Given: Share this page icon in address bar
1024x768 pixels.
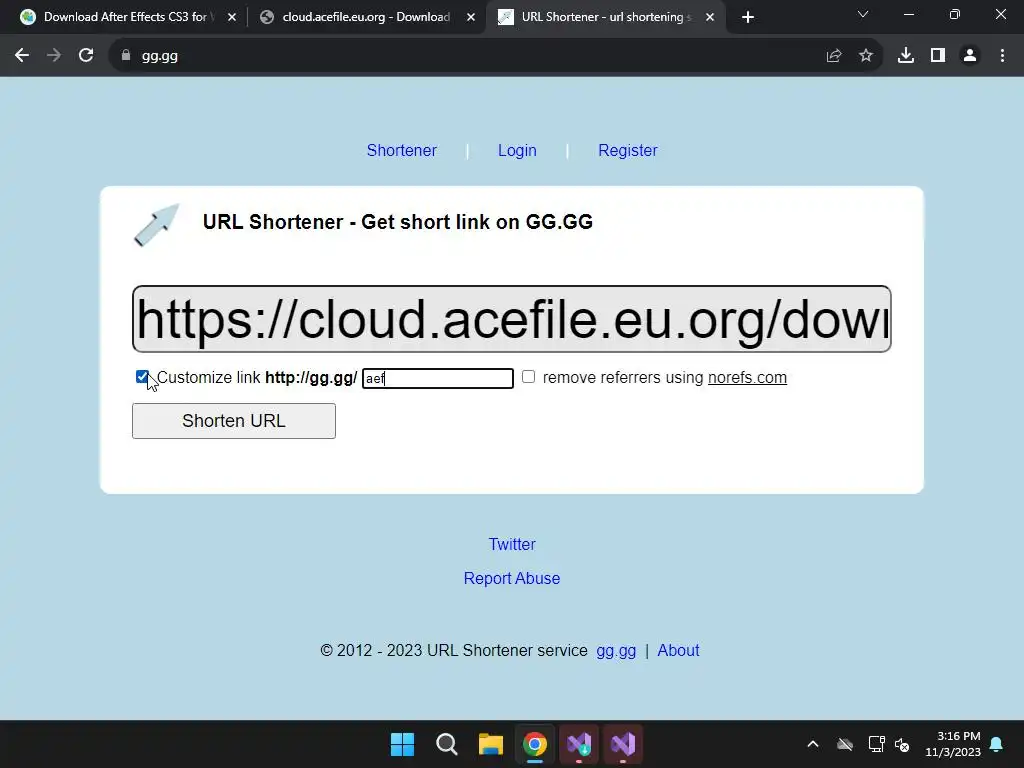Looking at the screenshot, I should [833, 56].
